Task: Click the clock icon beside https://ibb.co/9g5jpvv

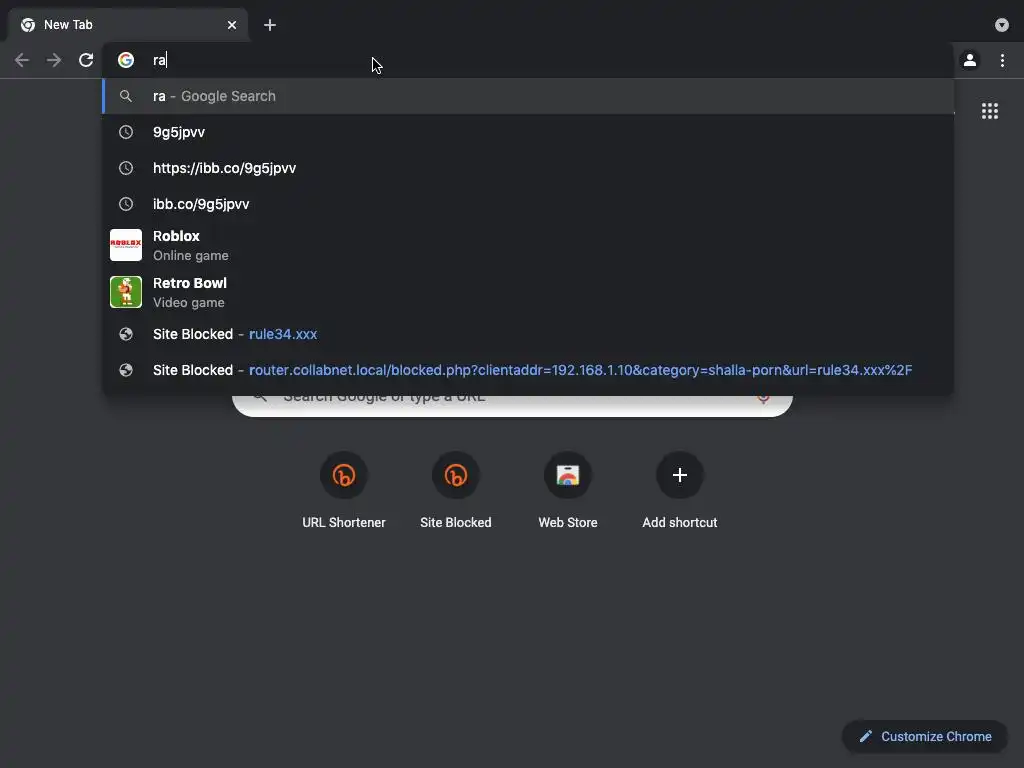Action: coord(126,168)
